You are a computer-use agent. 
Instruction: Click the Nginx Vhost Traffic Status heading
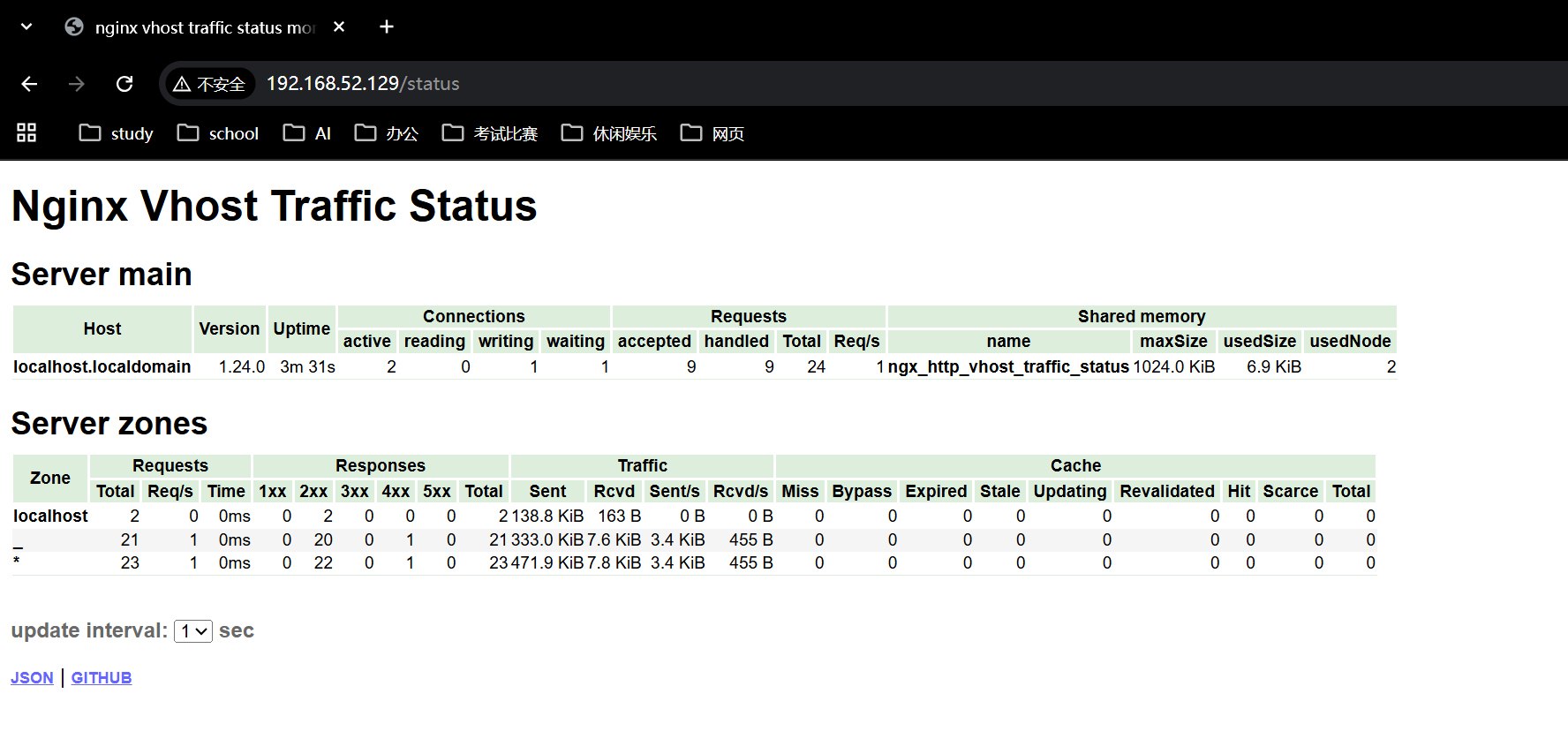[x=275, y=206]
